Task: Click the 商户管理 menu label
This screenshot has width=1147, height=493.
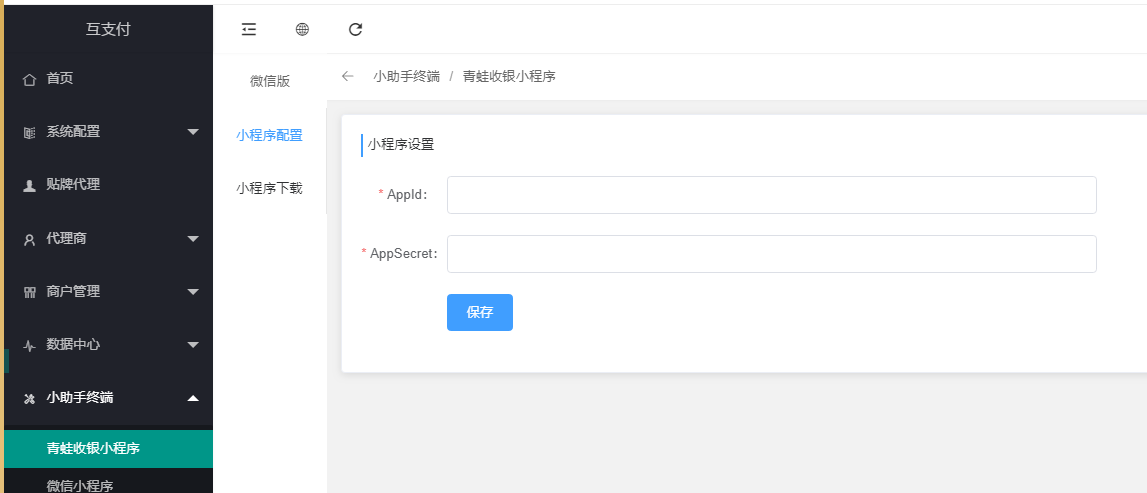Action: pos(73,291)
